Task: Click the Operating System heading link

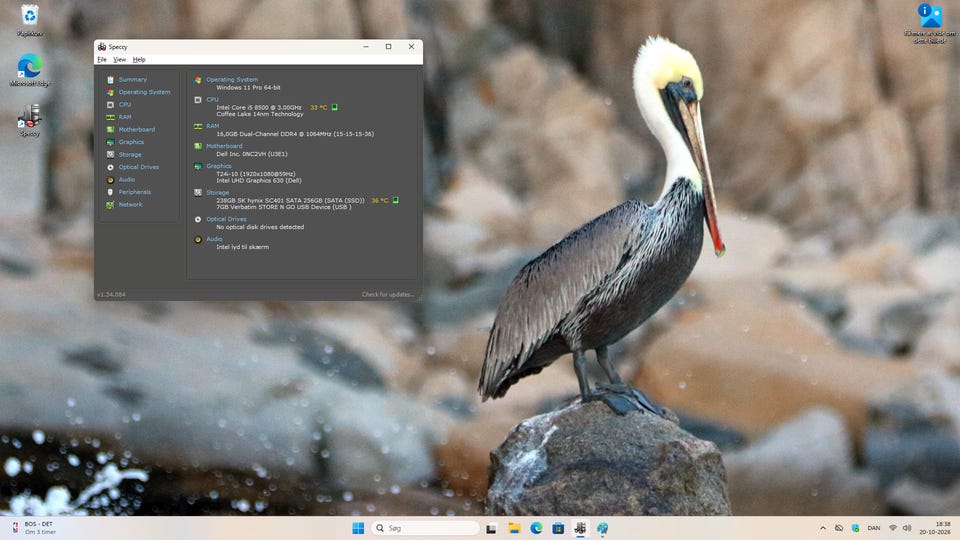Action: 231,80
